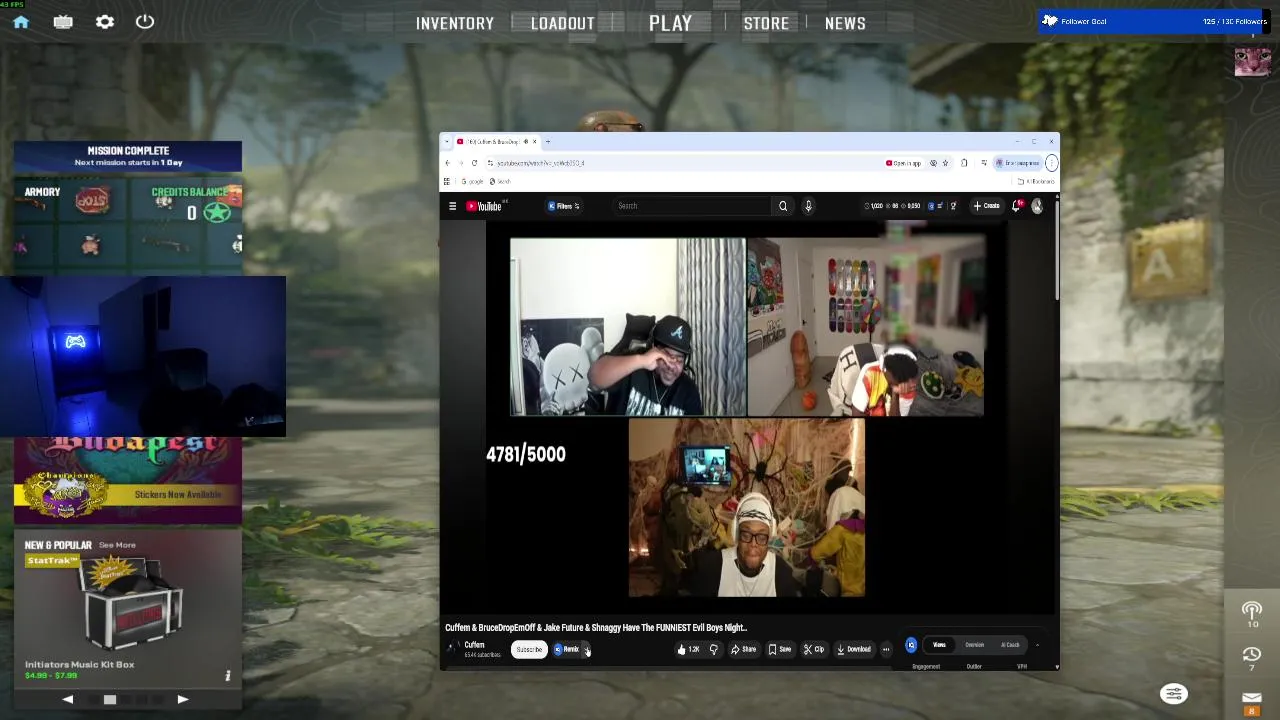Search with voice microphone on YouTube

(x=808, y=206)
